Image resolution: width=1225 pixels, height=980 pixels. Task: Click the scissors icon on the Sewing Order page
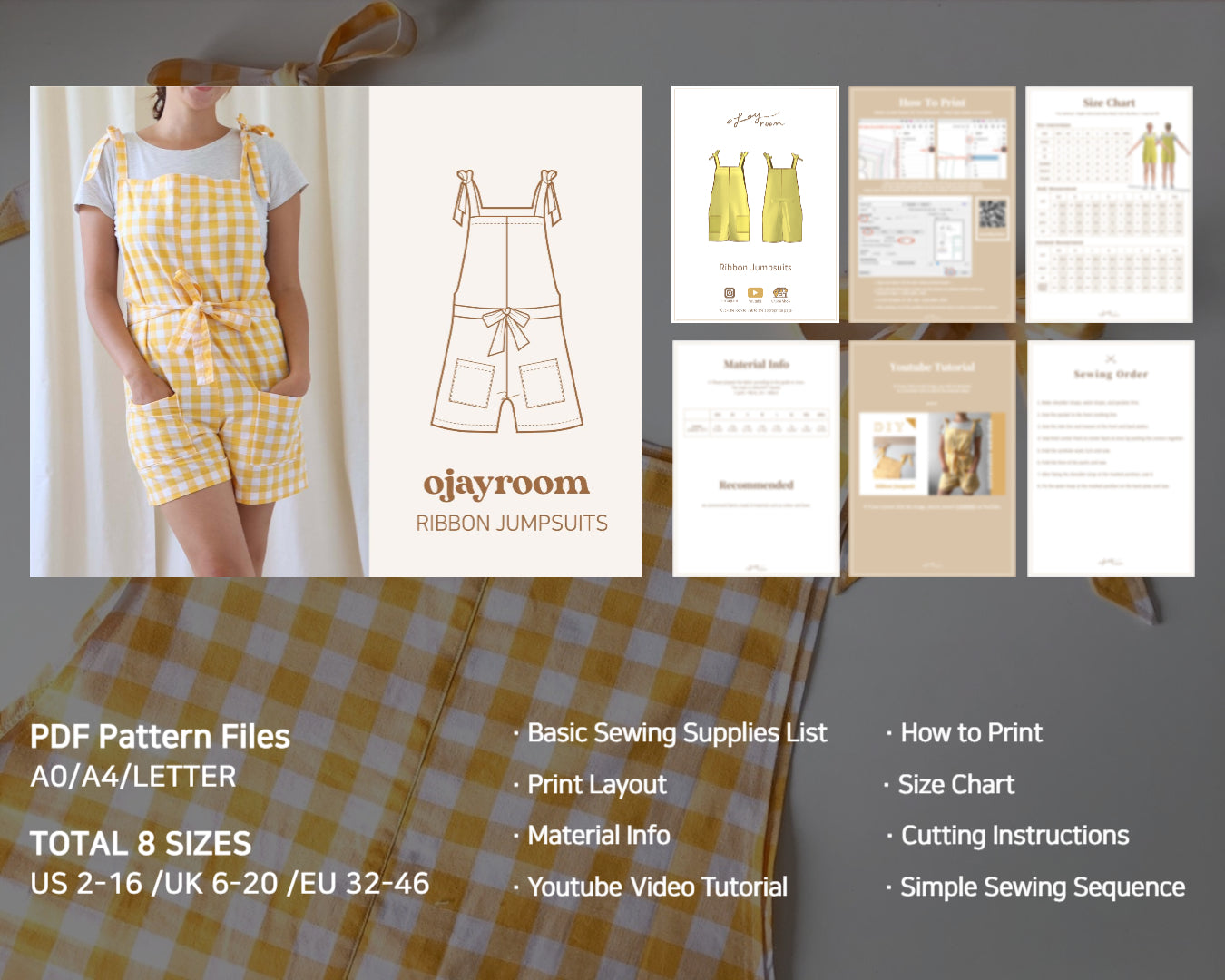[x=1111, y=358]
